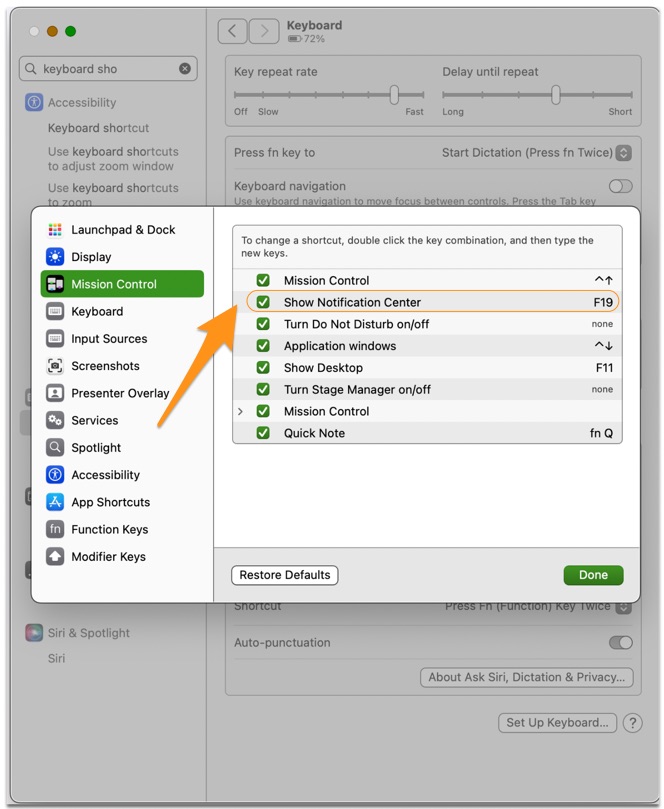Click Restore Defaults button
The width and height of the screenshot is (664, 809).
tap(285, 575)
